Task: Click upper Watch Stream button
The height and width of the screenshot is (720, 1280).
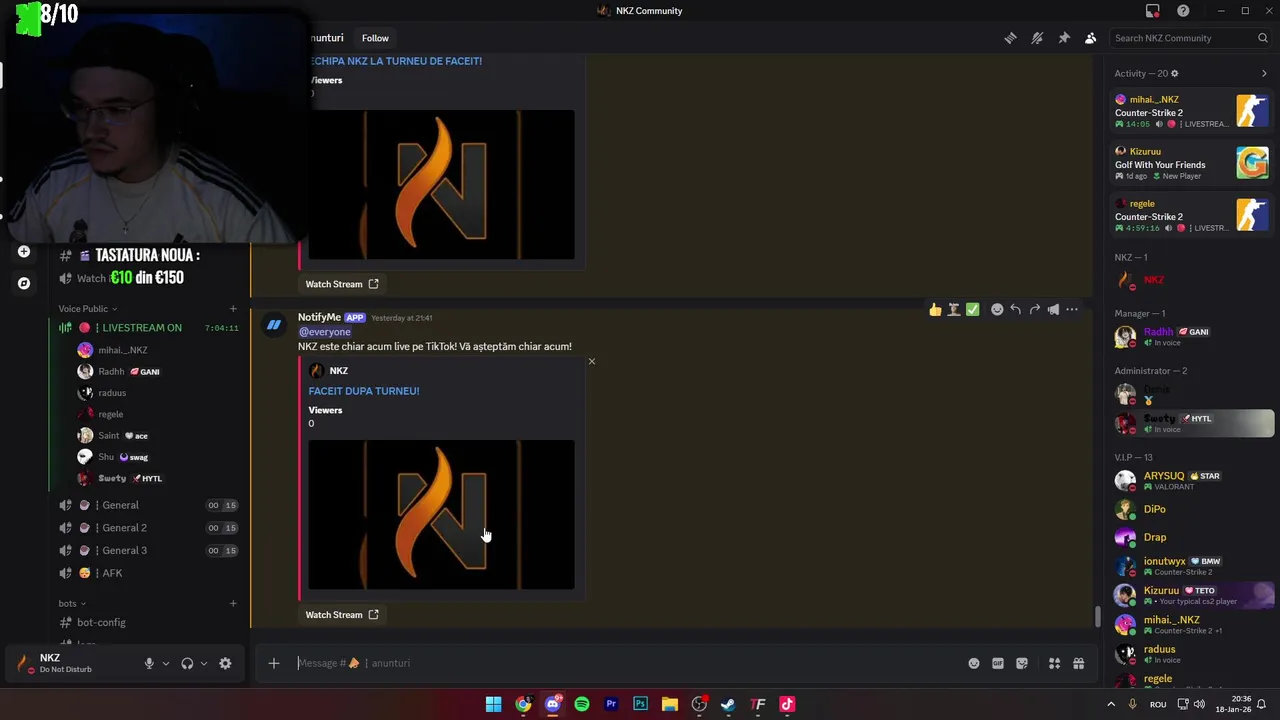Action: [342, 284]
